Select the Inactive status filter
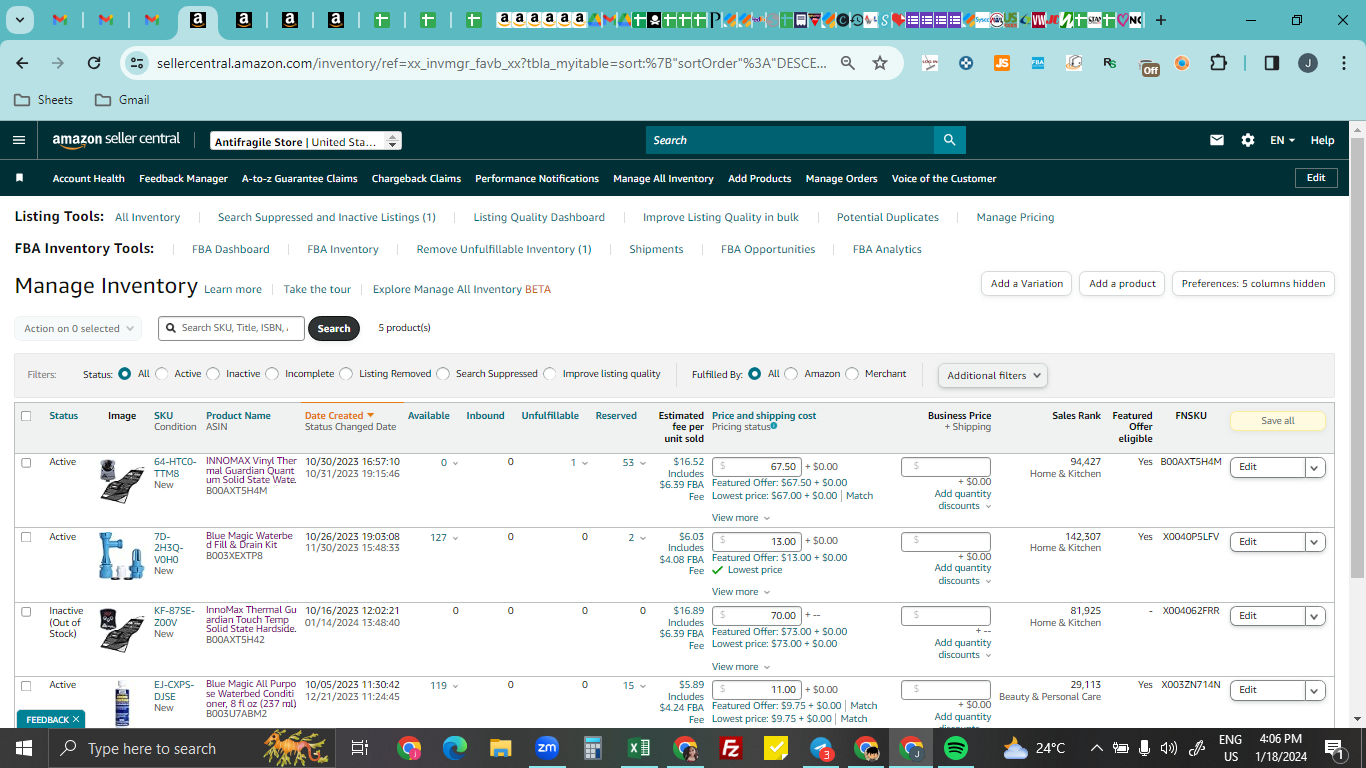 213,374
